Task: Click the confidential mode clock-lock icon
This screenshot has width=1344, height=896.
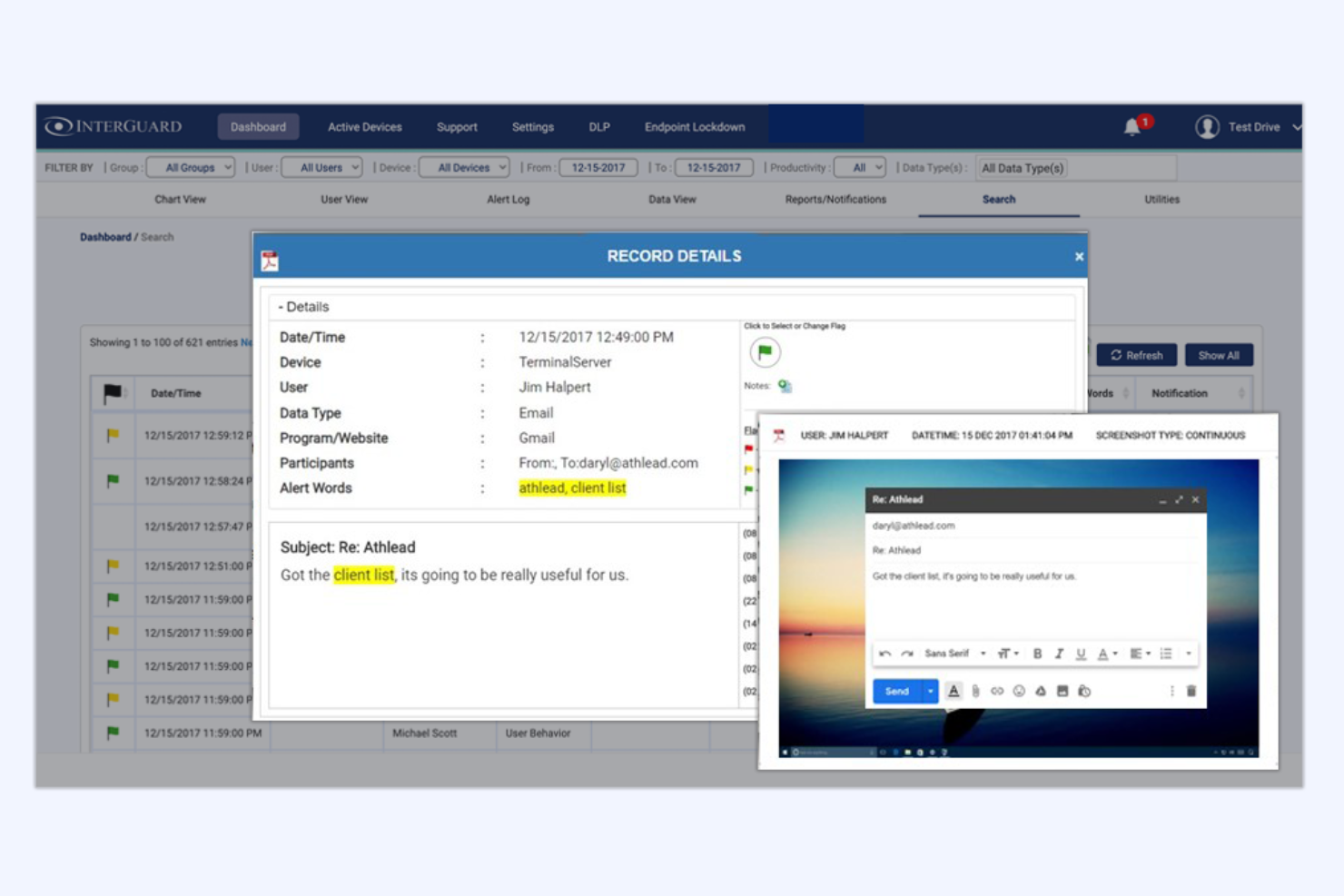Action: click(x=1084, y=691)
